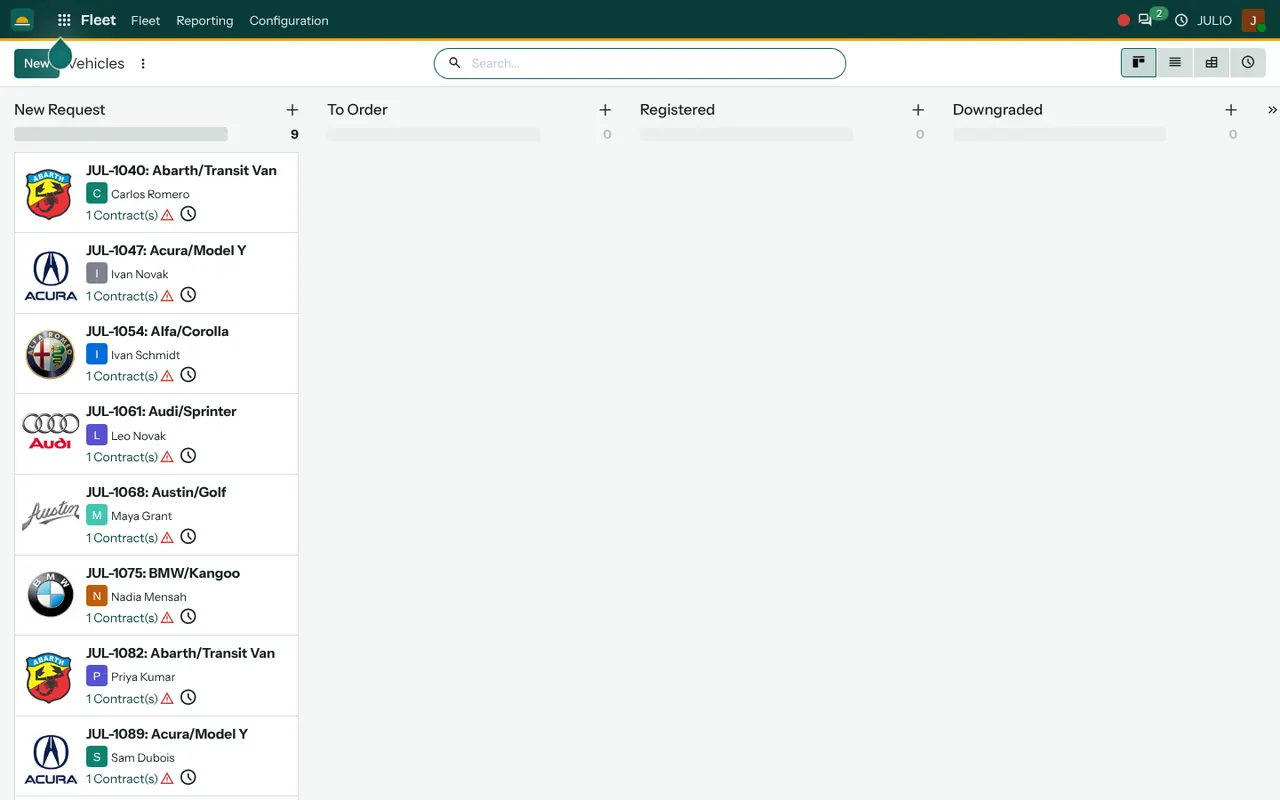Image resolution: width=1280 pixels, height=800 pixels.
Task: Click the BMW logo on JUL-1075 card
Action: (x=50, y=595)
